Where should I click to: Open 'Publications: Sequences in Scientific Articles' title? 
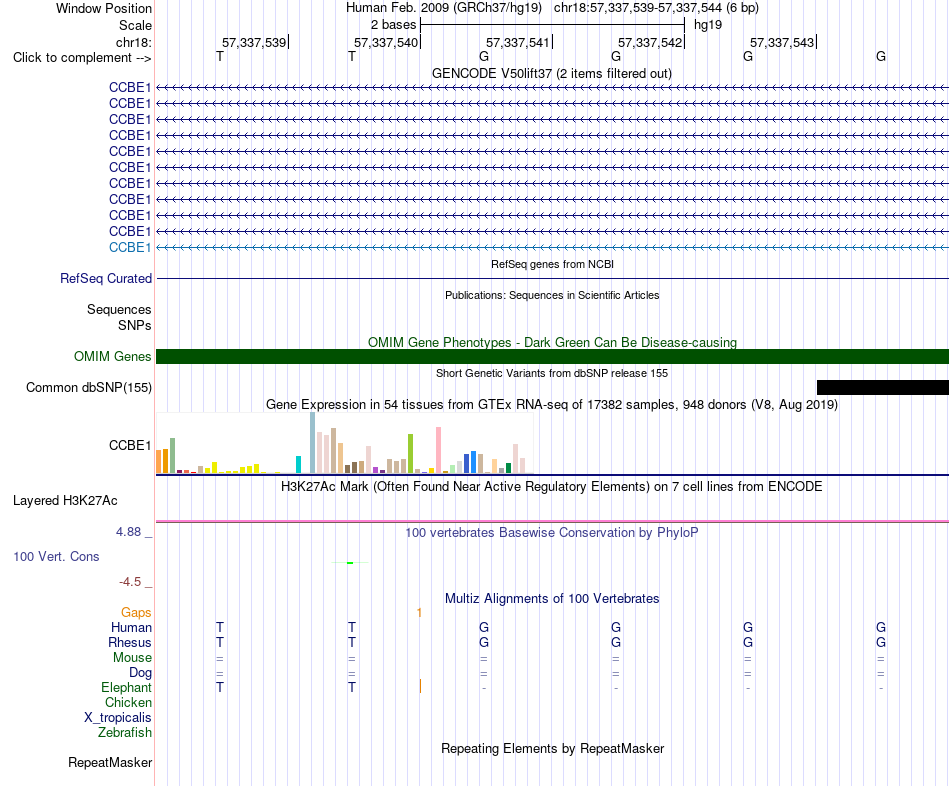tap(552, 295)
